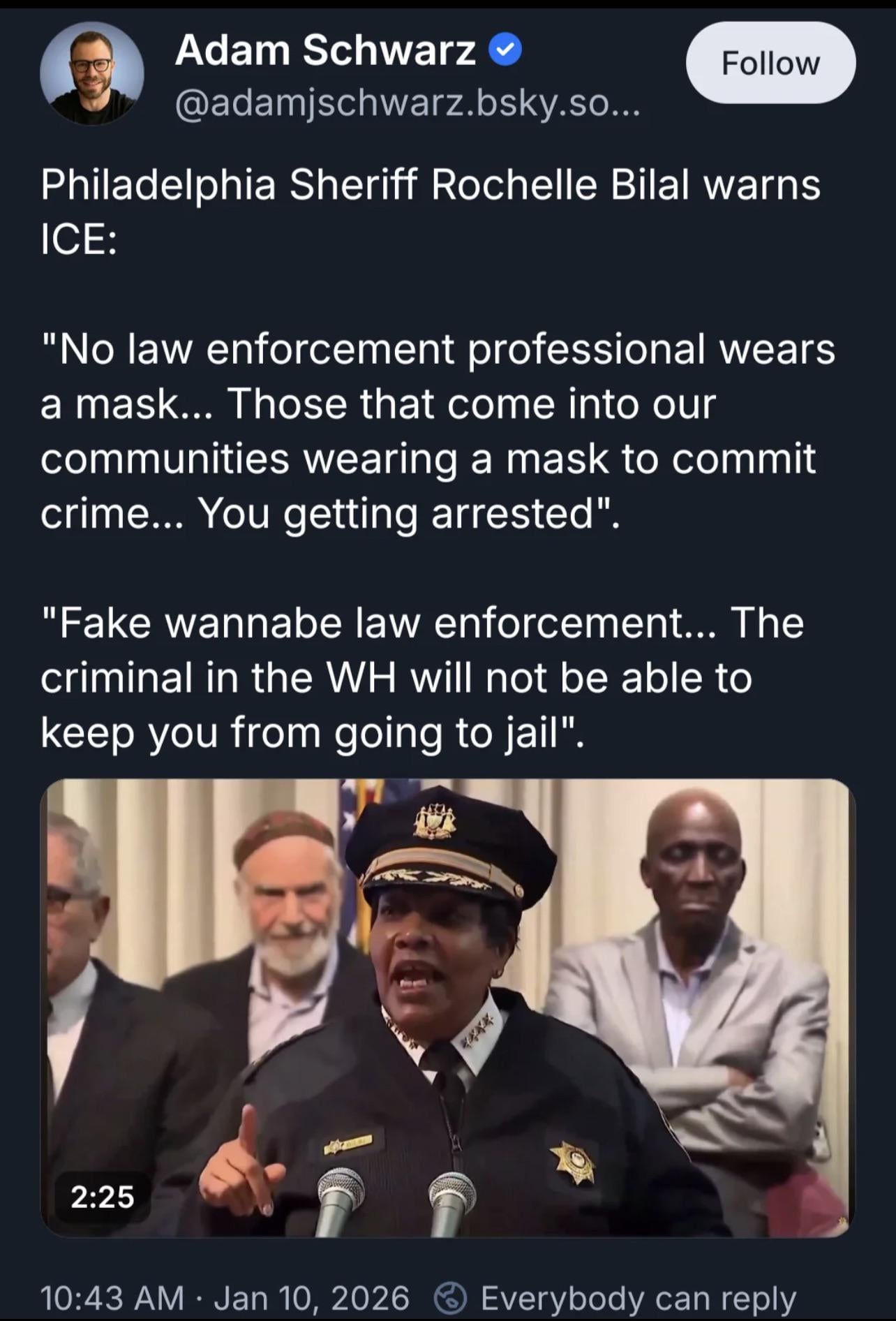Play the embedded press conference video
The height and width of the screenshot is (1321, 896).
[x=447, y=1008]
